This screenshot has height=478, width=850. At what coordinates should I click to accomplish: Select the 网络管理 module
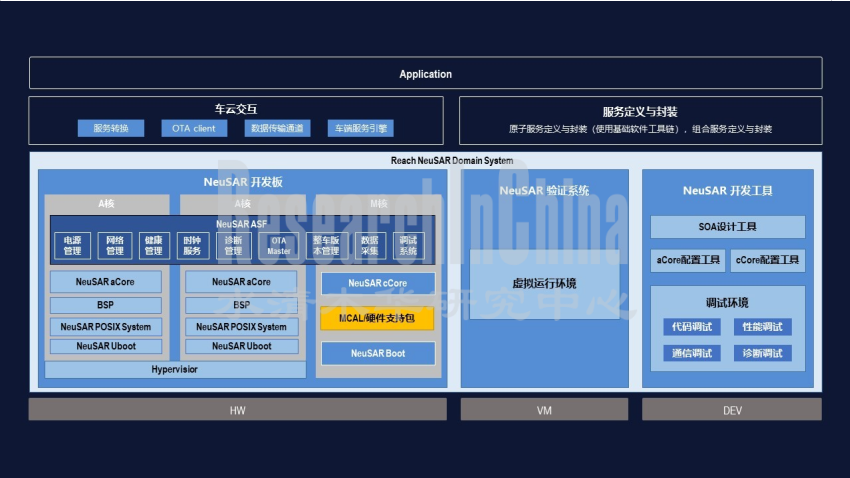coord(115,246)
